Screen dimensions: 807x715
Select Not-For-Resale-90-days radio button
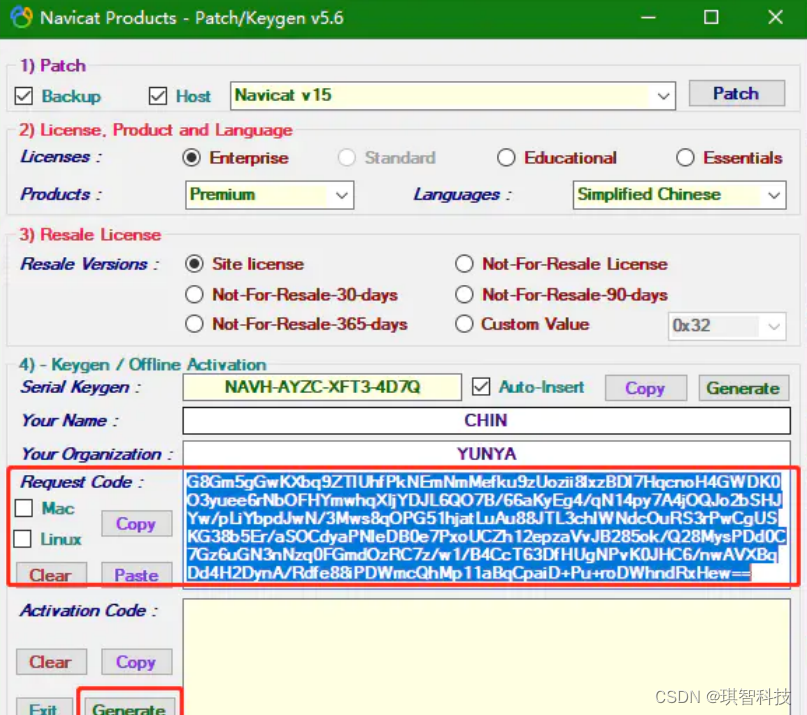[x=464, y=294]
